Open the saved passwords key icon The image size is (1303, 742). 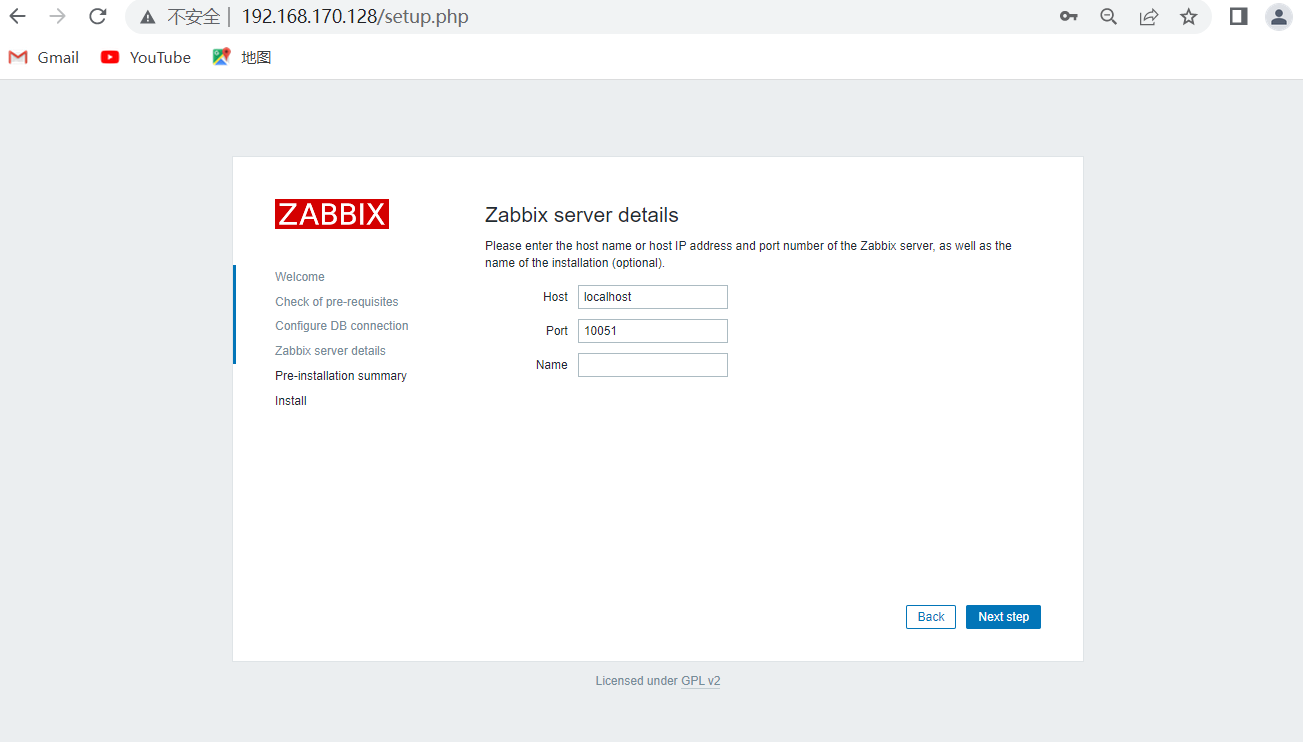coord(1069,16)
